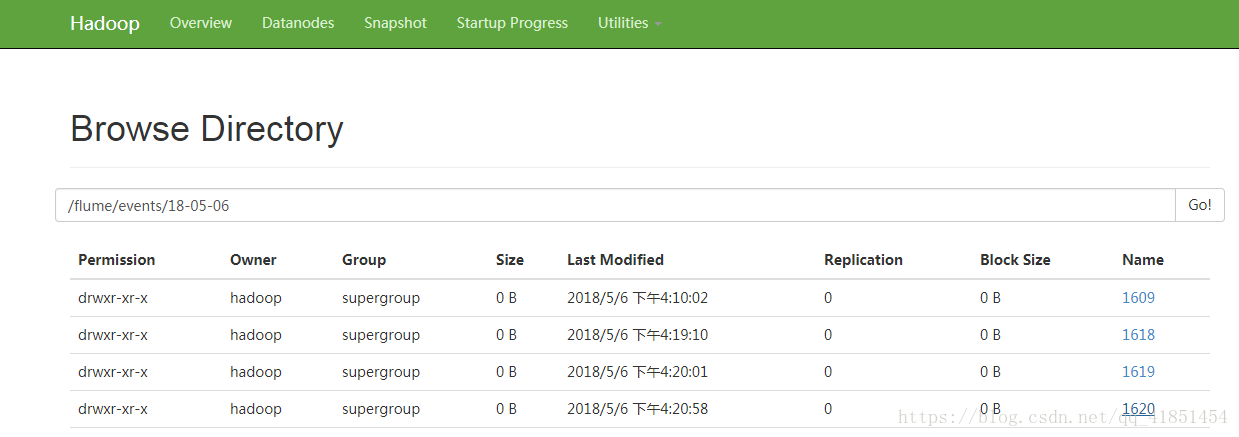Select the Browse Directory heading
Viewport: 1239px width, 437px height.
207,129
